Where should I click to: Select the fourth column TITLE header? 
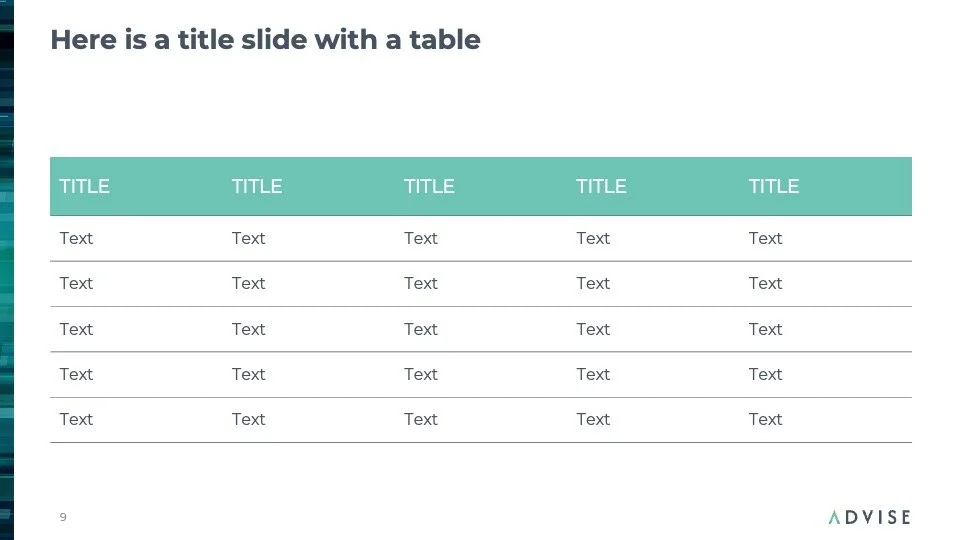pyautogui.click(x=601, y=186)
